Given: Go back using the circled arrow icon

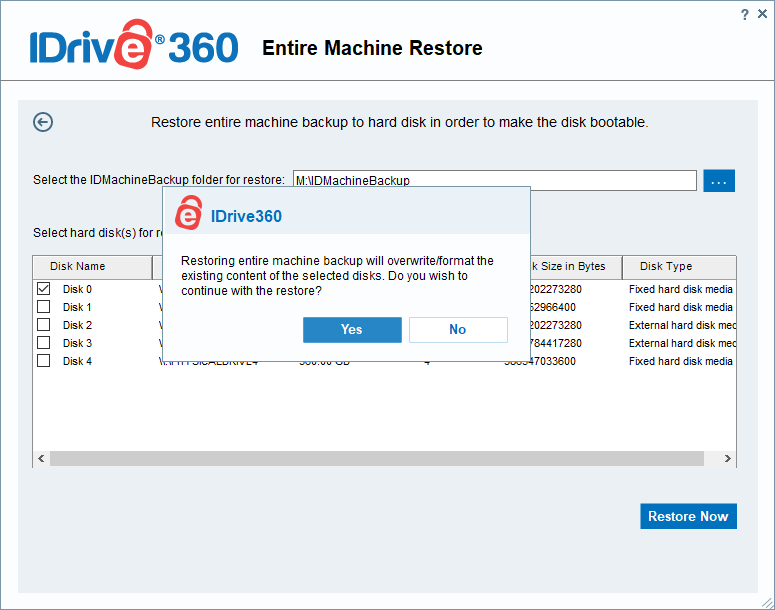Looking at the screenshot, I should (43, 122).
